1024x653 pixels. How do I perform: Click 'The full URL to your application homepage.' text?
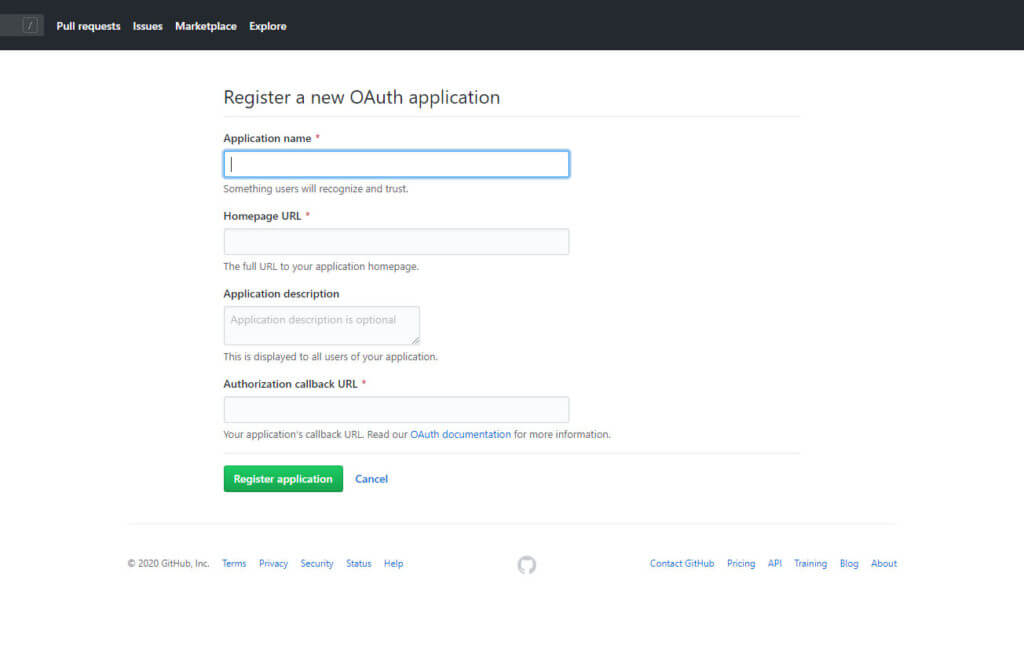click(x=321, y=266)
